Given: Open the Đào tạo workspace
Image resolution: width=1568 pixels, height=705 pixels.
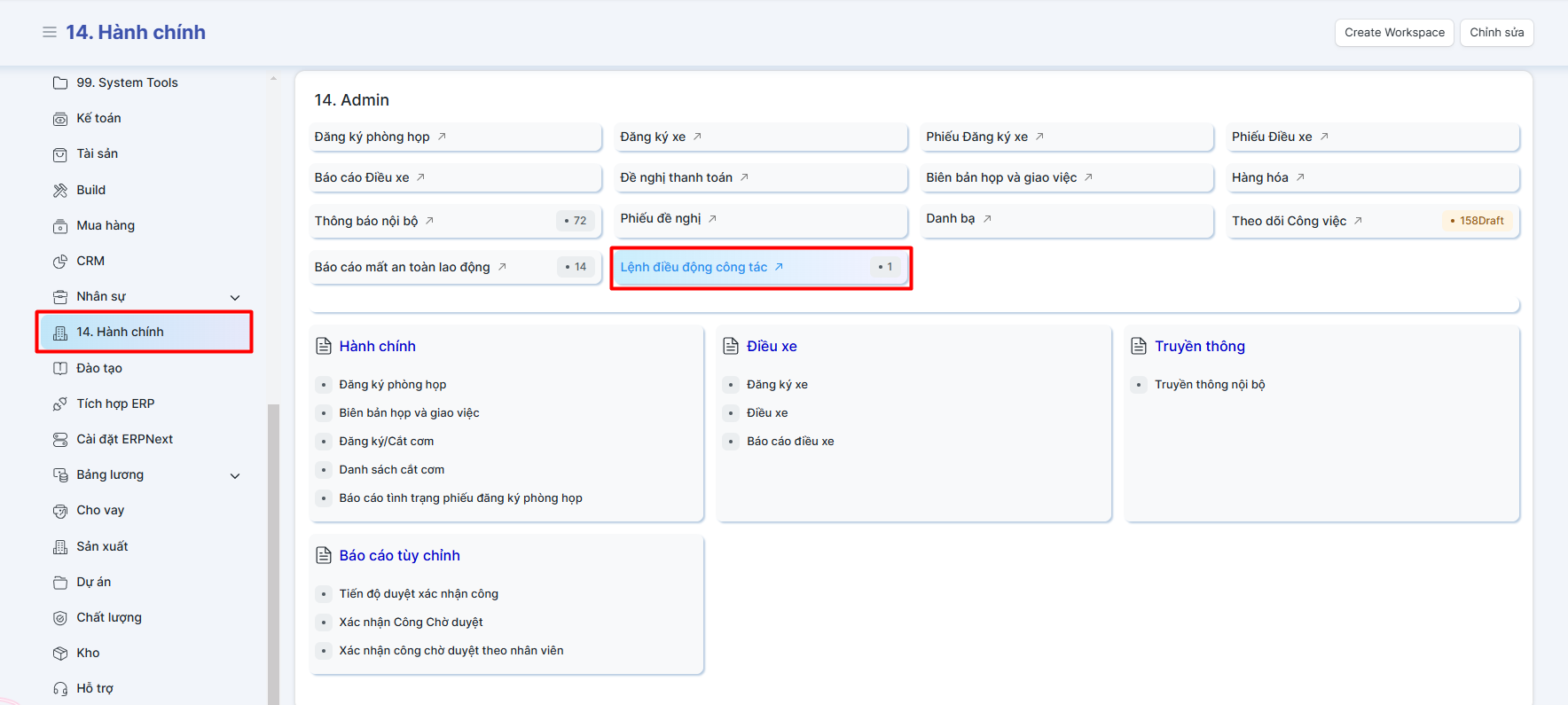Looking at the screenshot, I should click(x=99, y=368).
